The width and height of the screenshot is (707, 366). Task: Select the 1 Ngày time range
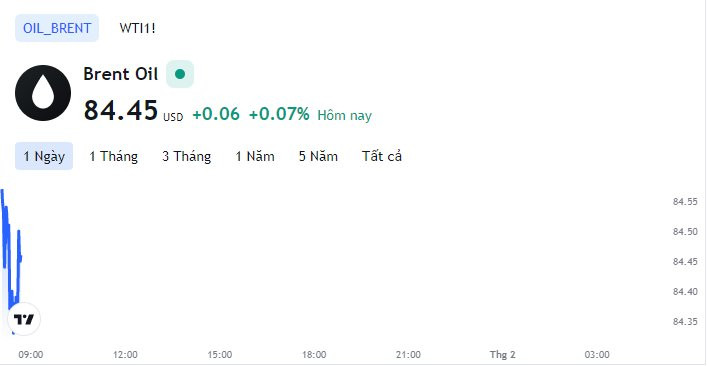pyautogui.click(x=44, y=156)
